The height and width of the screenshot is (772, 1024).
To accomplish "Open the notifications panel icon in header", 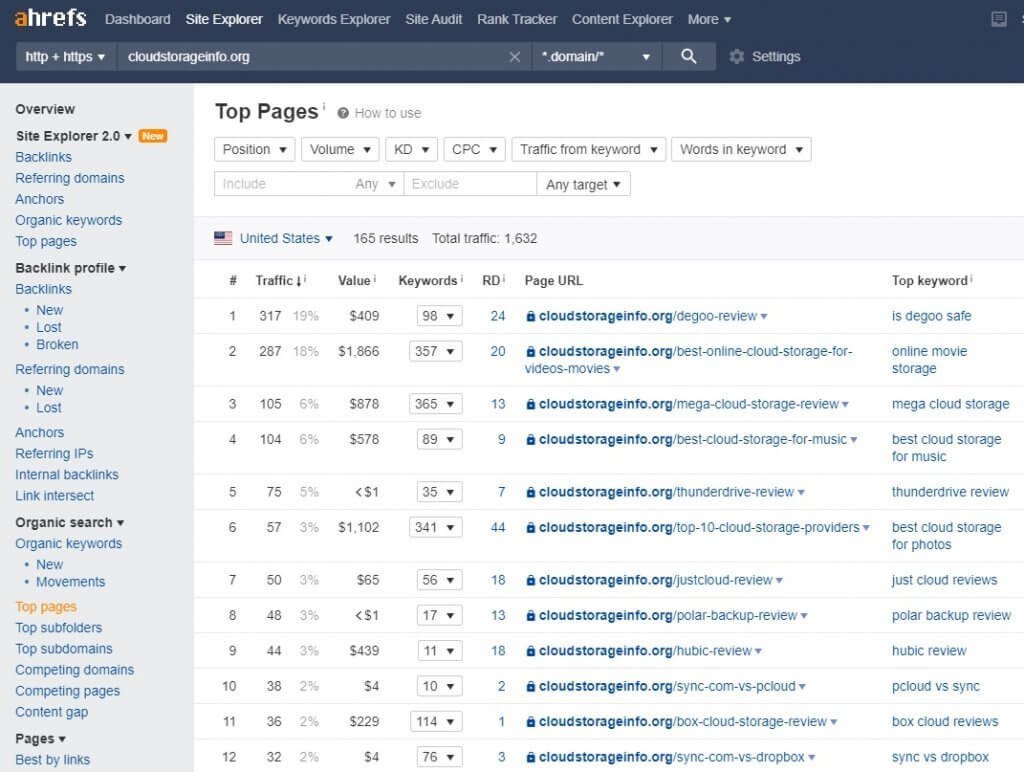I will click(999, 19).
